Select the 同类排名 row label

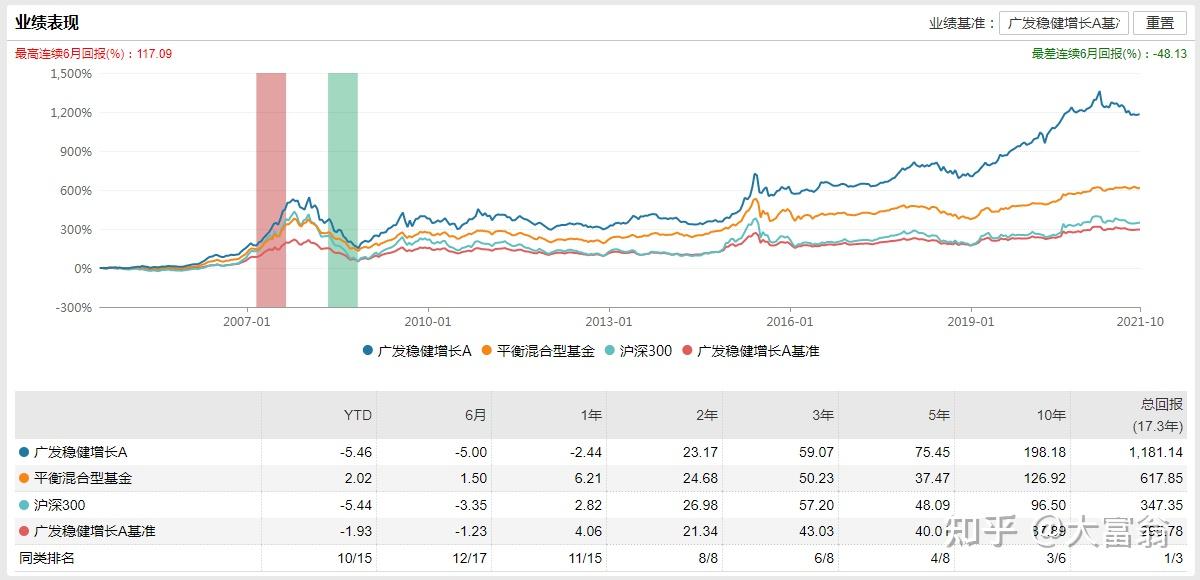[x=47, y=557]
